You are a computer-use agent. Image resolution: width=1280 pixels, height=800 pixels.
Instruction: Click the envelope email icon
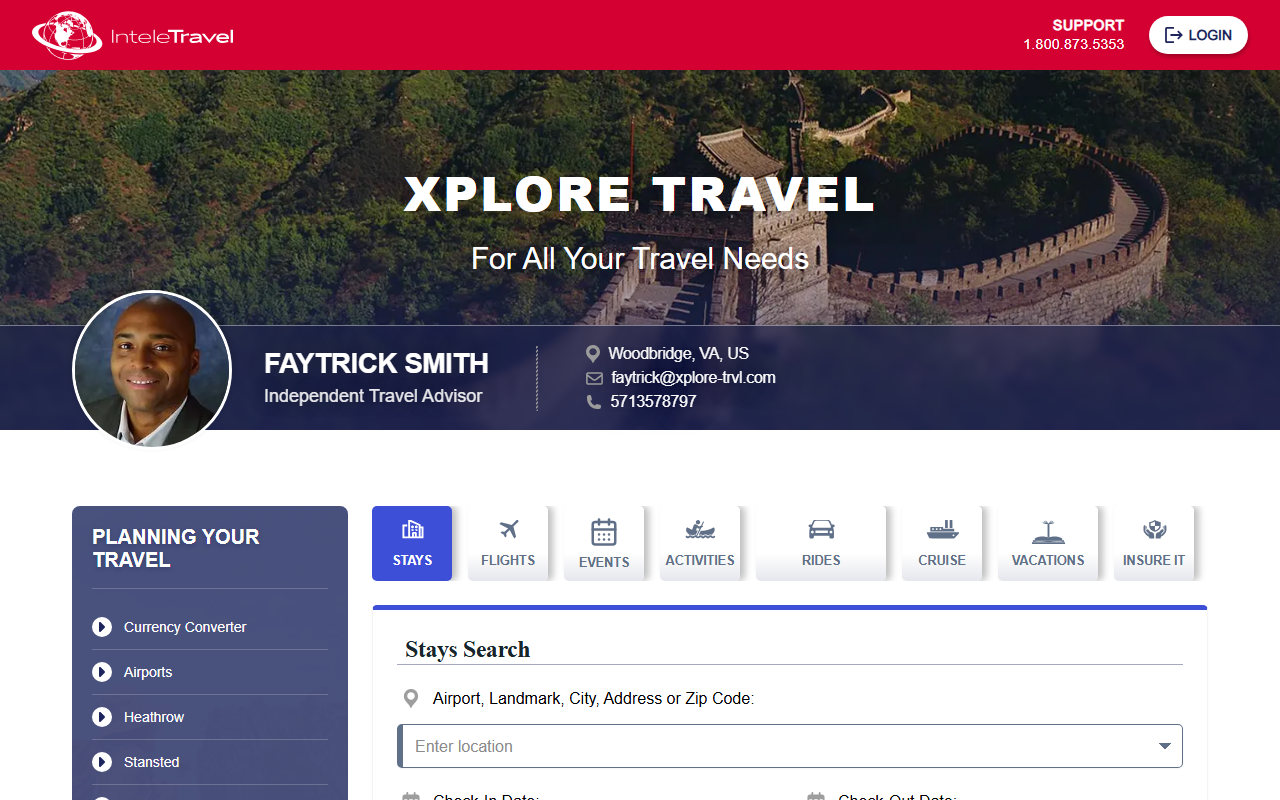(594, 378)
